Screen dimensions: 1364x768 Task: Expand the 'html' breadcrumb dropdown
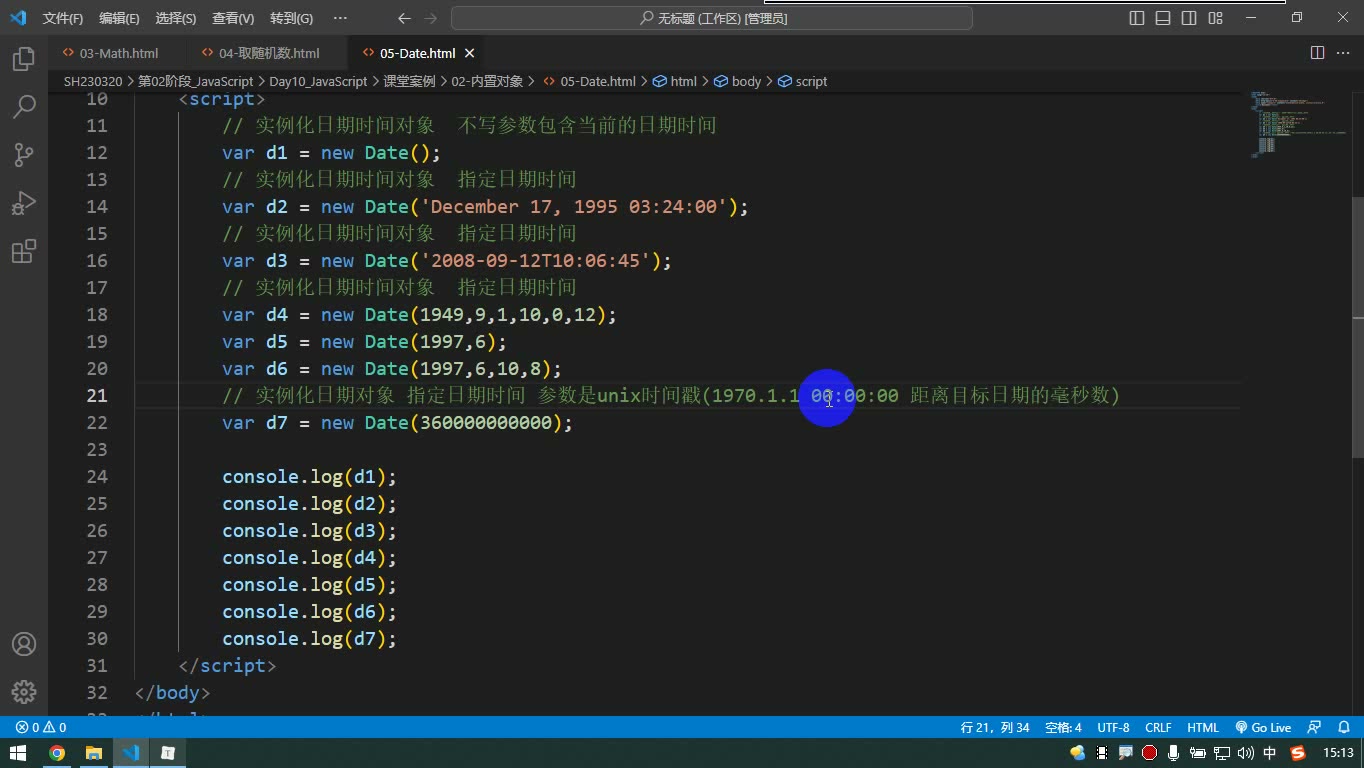674,81
